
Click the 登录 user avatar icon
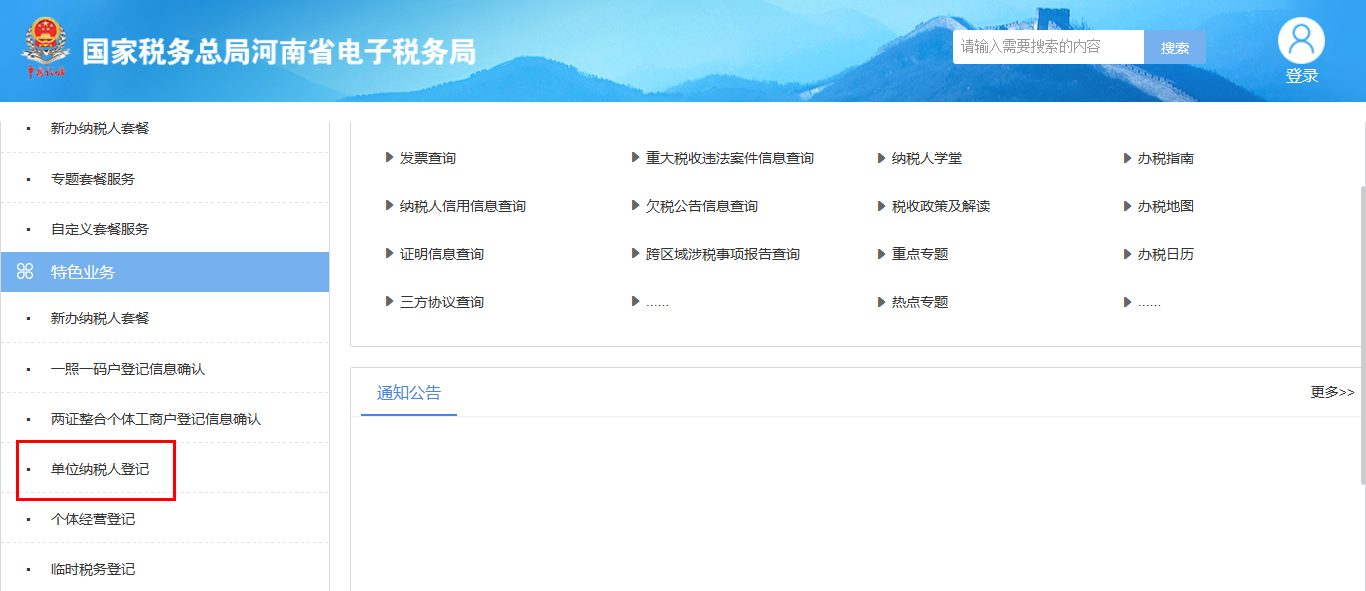[x=1301, y=39]
